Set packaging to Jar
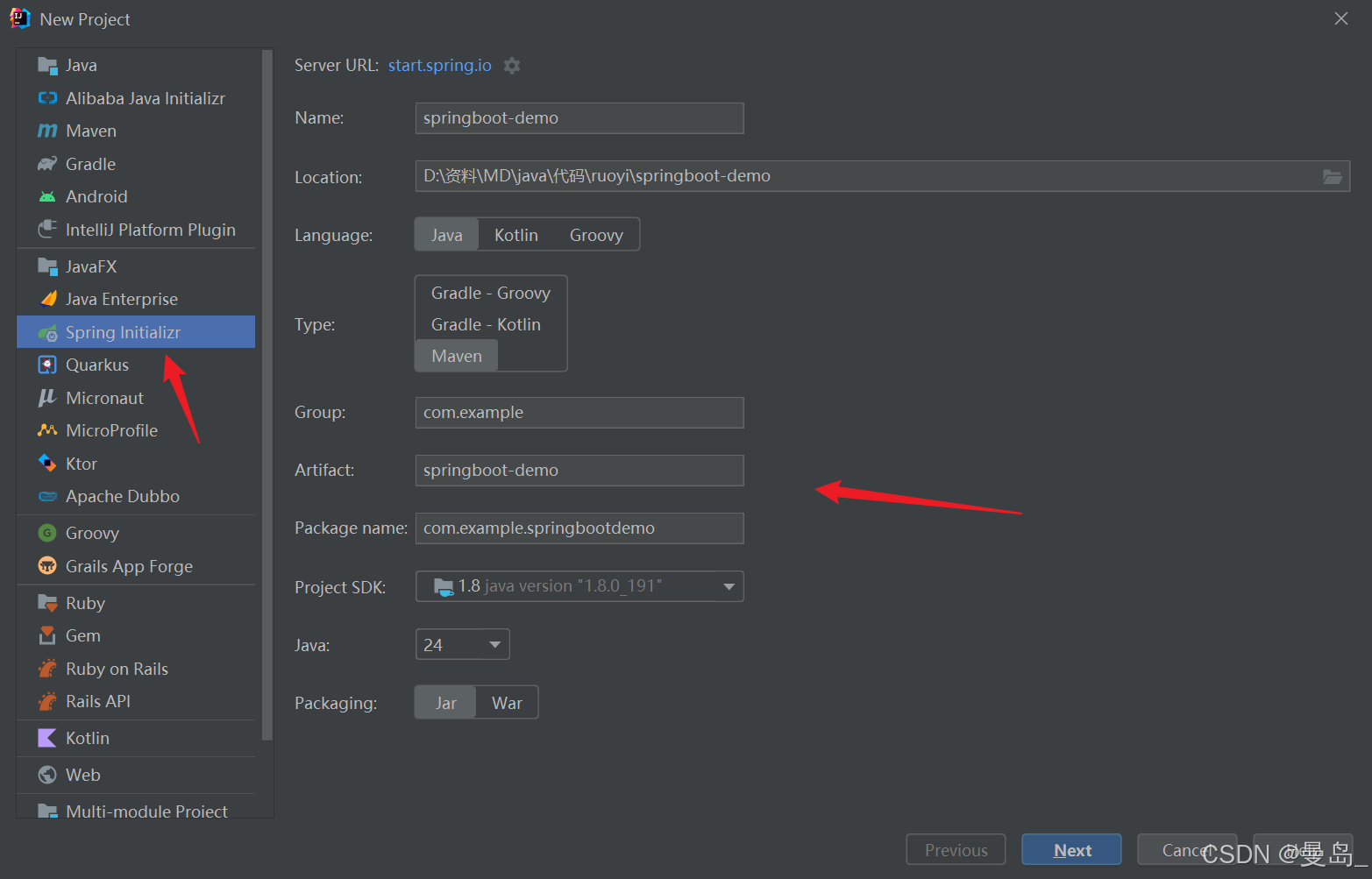The width and height of the screenshot is (1372, 879). click(x=446, y=703)
